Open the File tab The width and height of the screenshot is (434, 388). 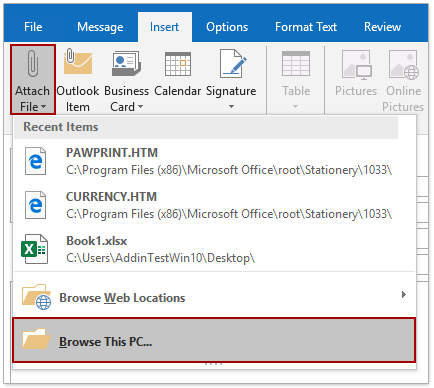tap(33, 27)
